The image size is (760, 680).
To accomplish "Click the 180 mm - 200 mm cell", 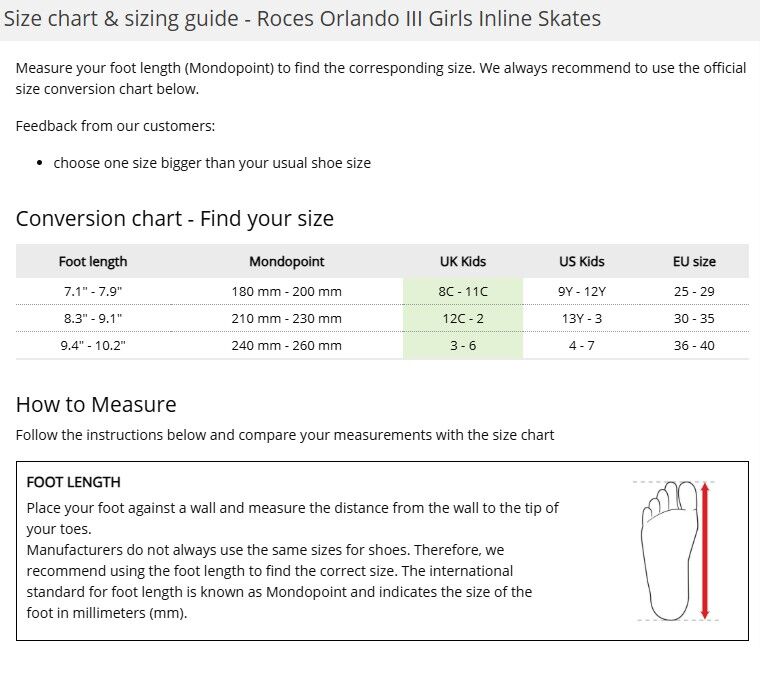I will pos(286,291).
